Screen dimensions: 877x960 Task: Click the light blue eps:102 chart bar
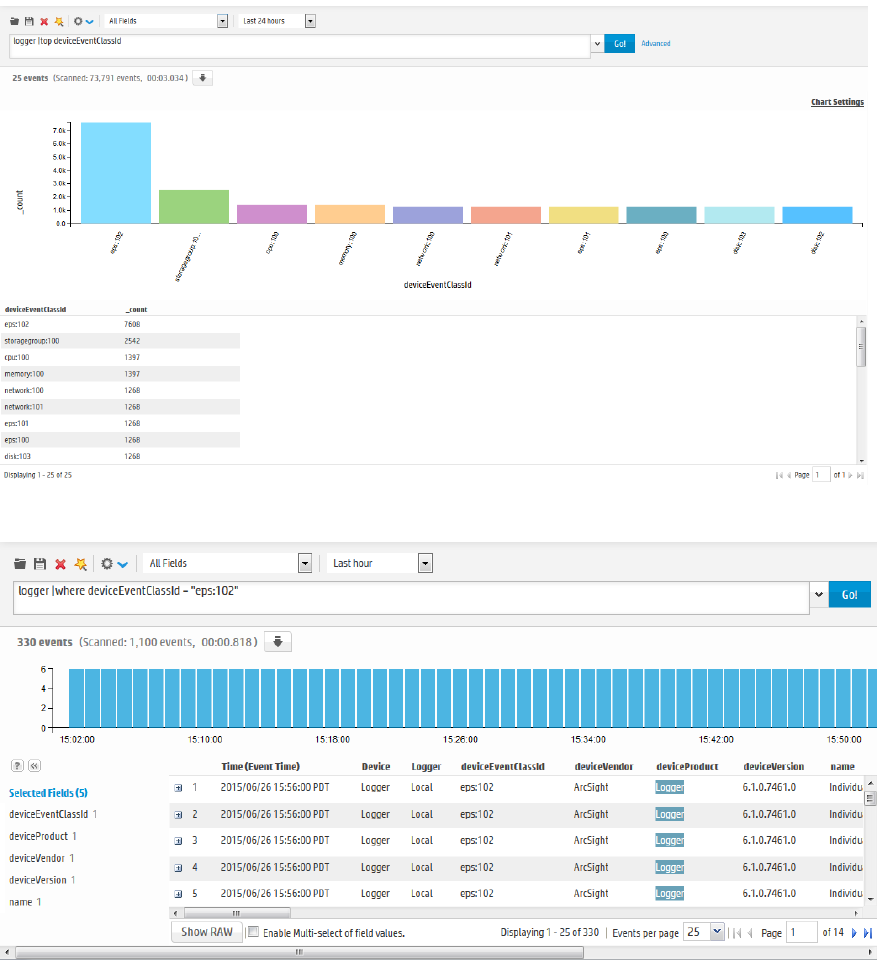[116, 173]
